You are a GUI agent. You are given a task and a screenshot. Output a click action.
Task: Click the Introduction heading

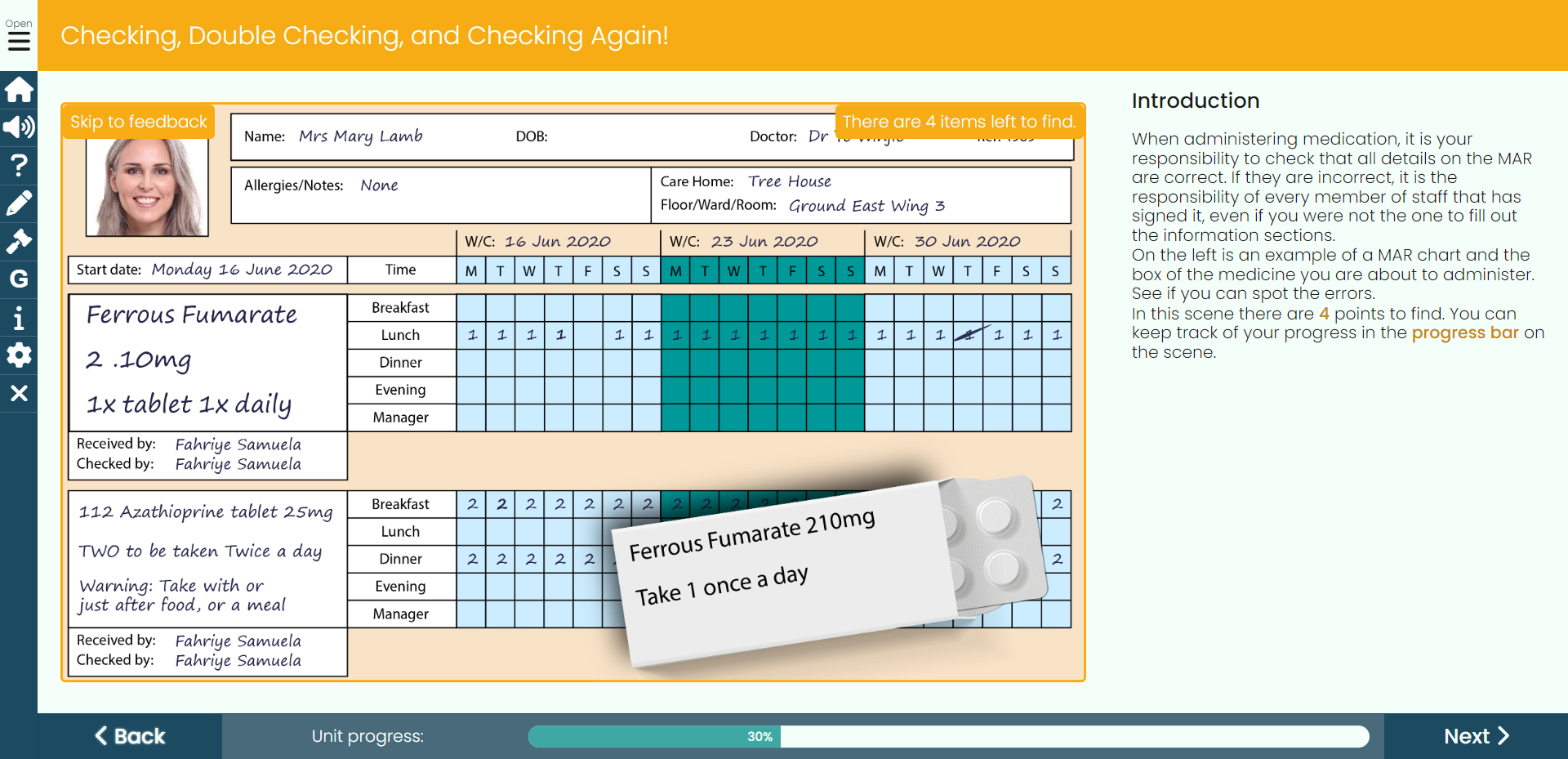(x=1196, y=100)
